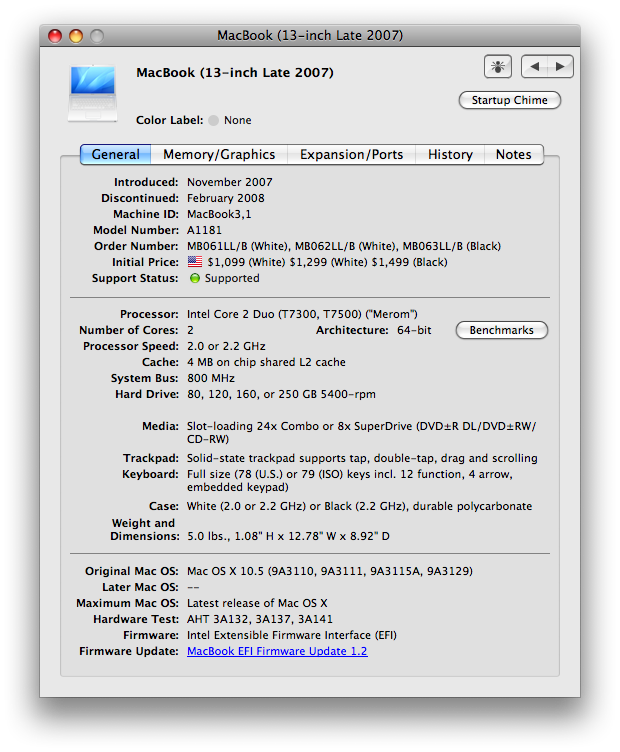Image resolution: width=620 pixels, height=752 pixels.
Task: Click the window title MacBook (13-inch Late 2007)
Action: pyautogui.click(x=310, y=35)
